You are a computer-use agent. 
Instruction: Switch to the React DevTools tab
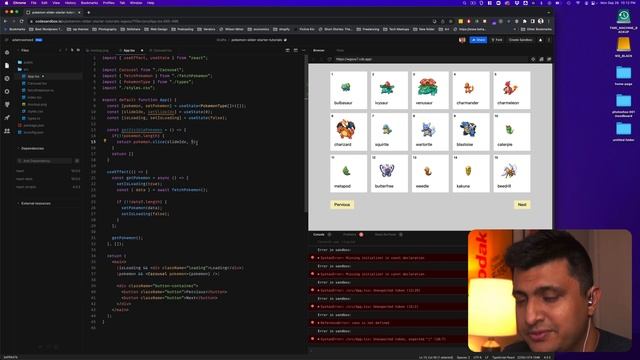click(x=385, y=235)
